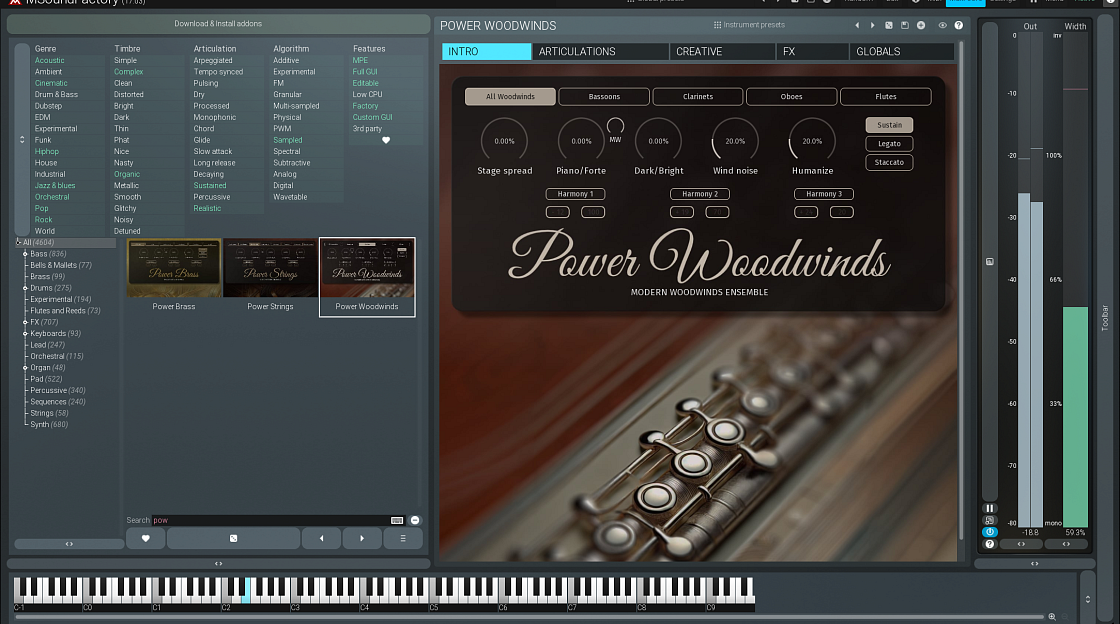Switch to the CREATIVE tab
The height and width of the screenshot is (624, 1120).
click(722, 51)
